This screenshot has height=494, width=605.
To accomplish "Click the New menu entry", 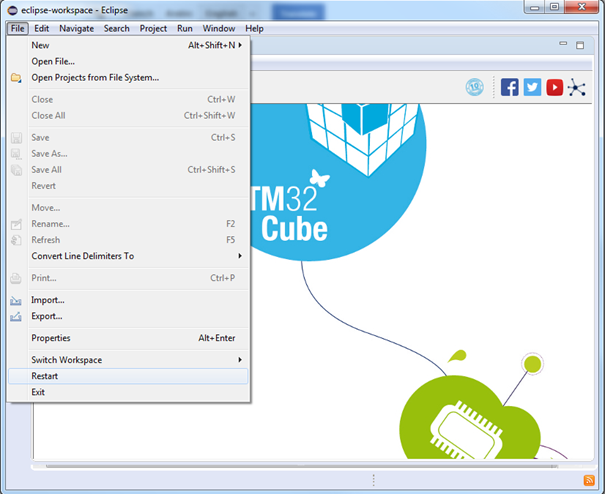I will 128,45.
